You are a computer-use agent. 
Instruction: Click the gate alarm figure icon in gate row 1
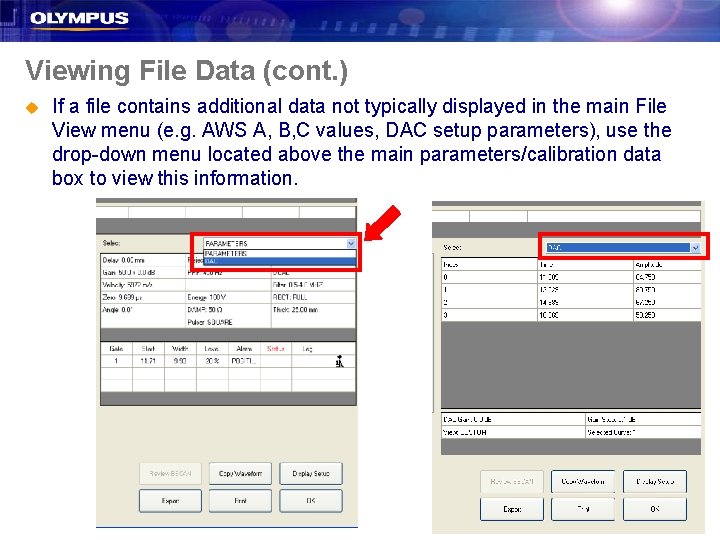click(339, 361)
